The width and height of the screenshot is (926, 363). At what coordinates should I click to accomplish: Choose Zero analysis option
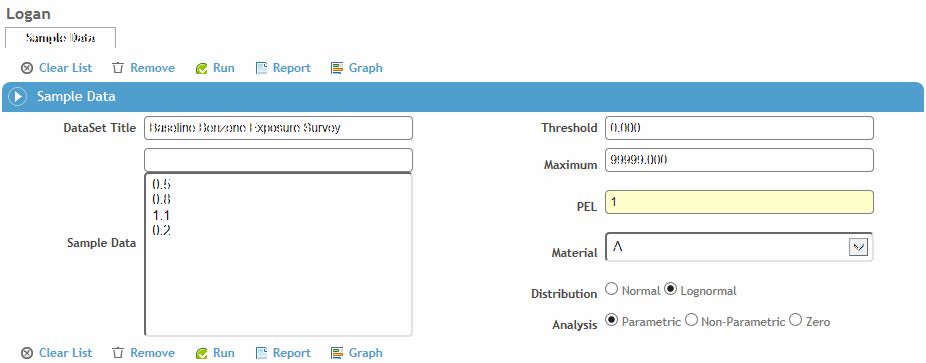[x=795, y=321]
